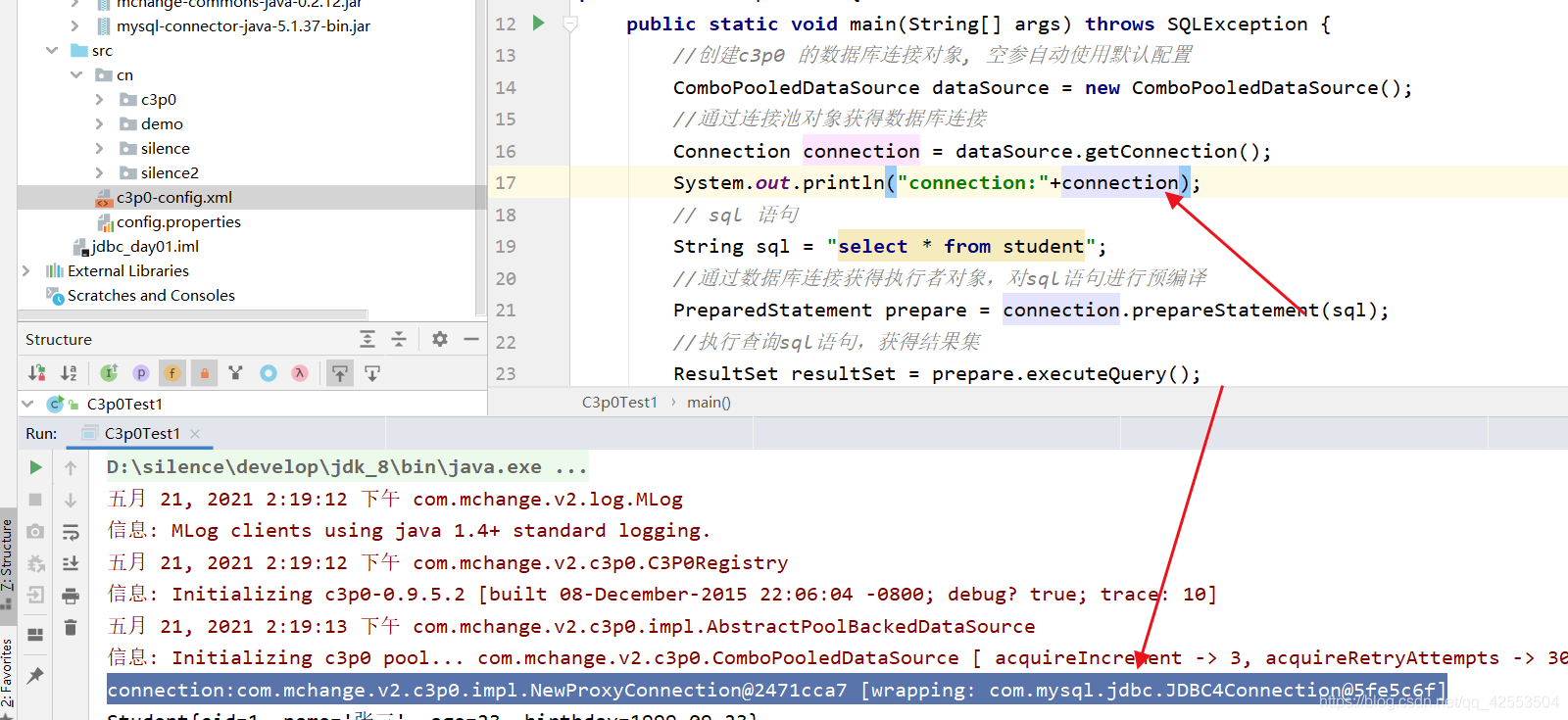Click the Exit login-arrow icon in Run panel
The height and width of the screenshot is (720, 1568).
tap(35, 595)
